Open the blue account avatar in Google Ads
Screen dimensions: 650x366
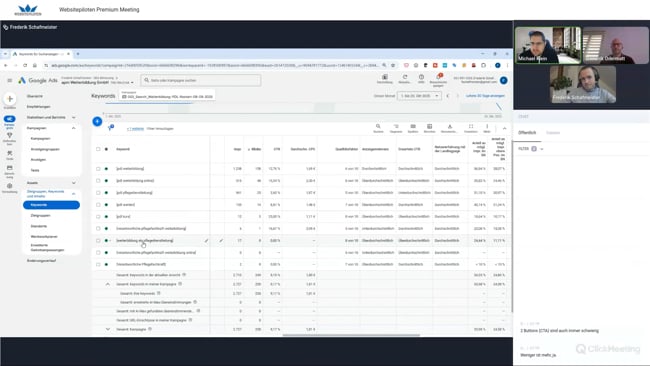(504, 80)
